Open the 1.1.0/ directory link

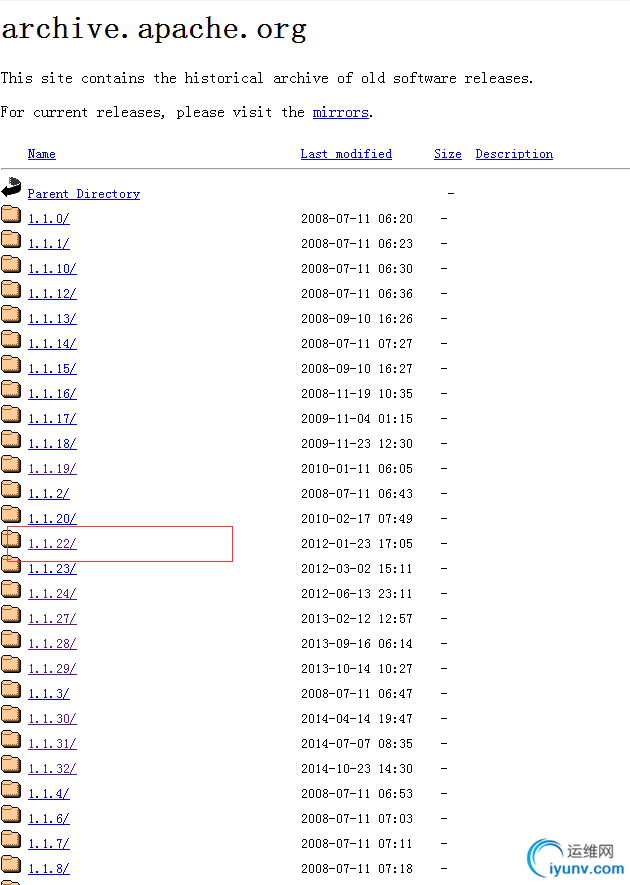tap(49, 218)
